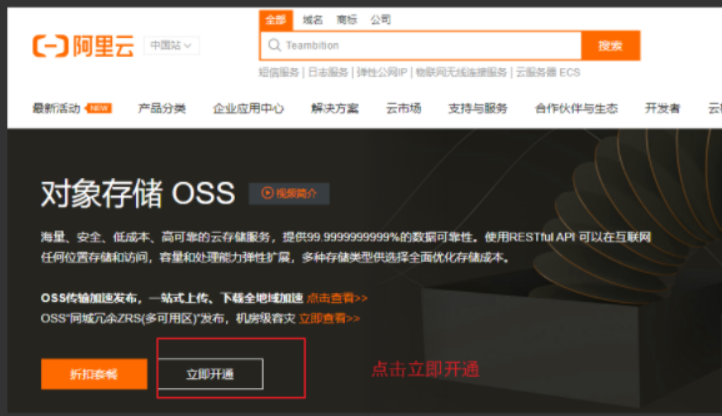Click the search magnifier icon
Viewport: 722px width, 416px height.
click(x=274, y=45)
